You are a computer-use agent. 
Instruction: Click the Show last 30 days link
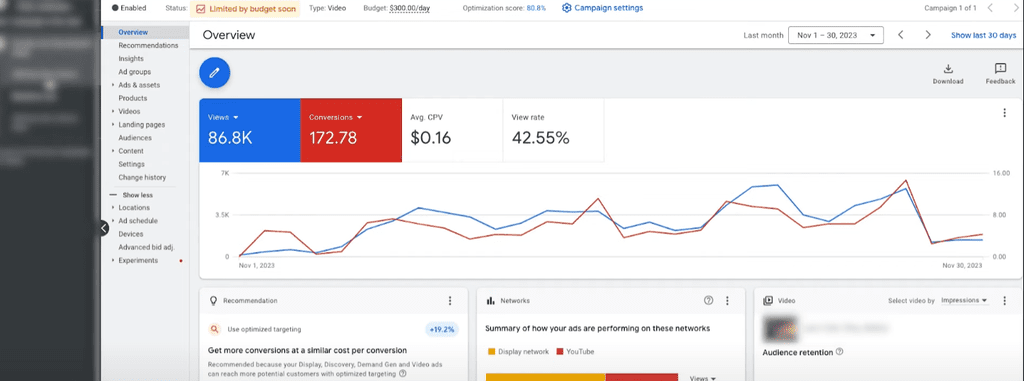click(984, 35)
